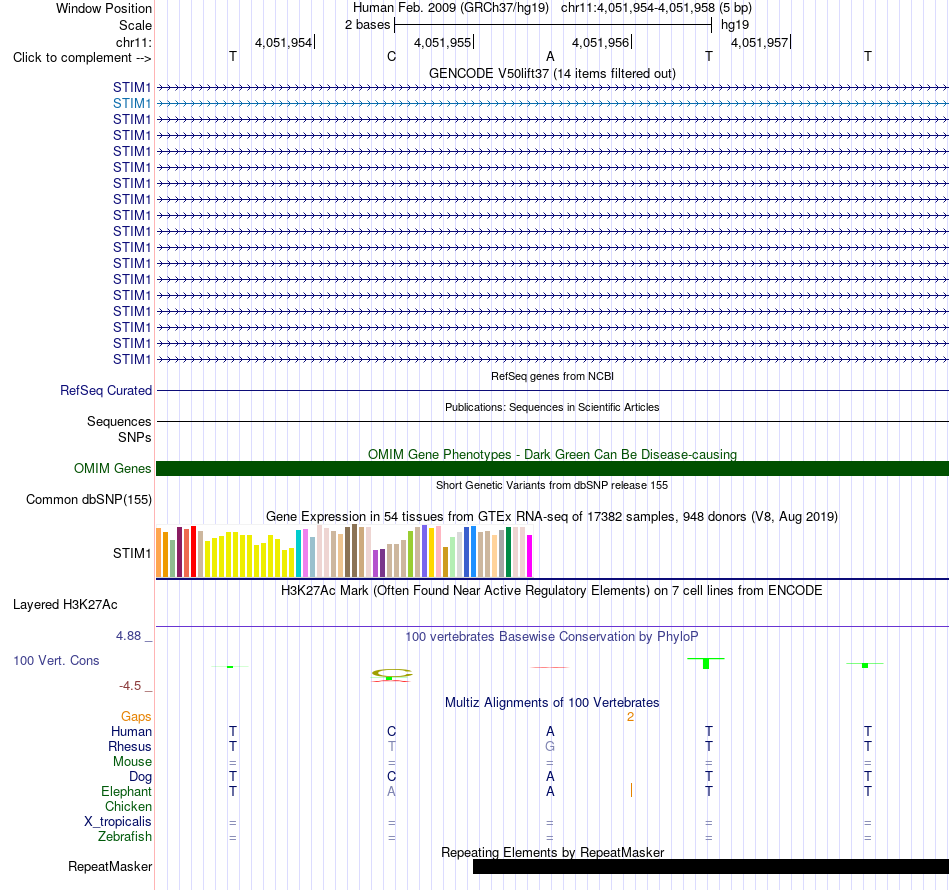
Task: Click the RepeatMasker track label
Action: click(110, 866)
